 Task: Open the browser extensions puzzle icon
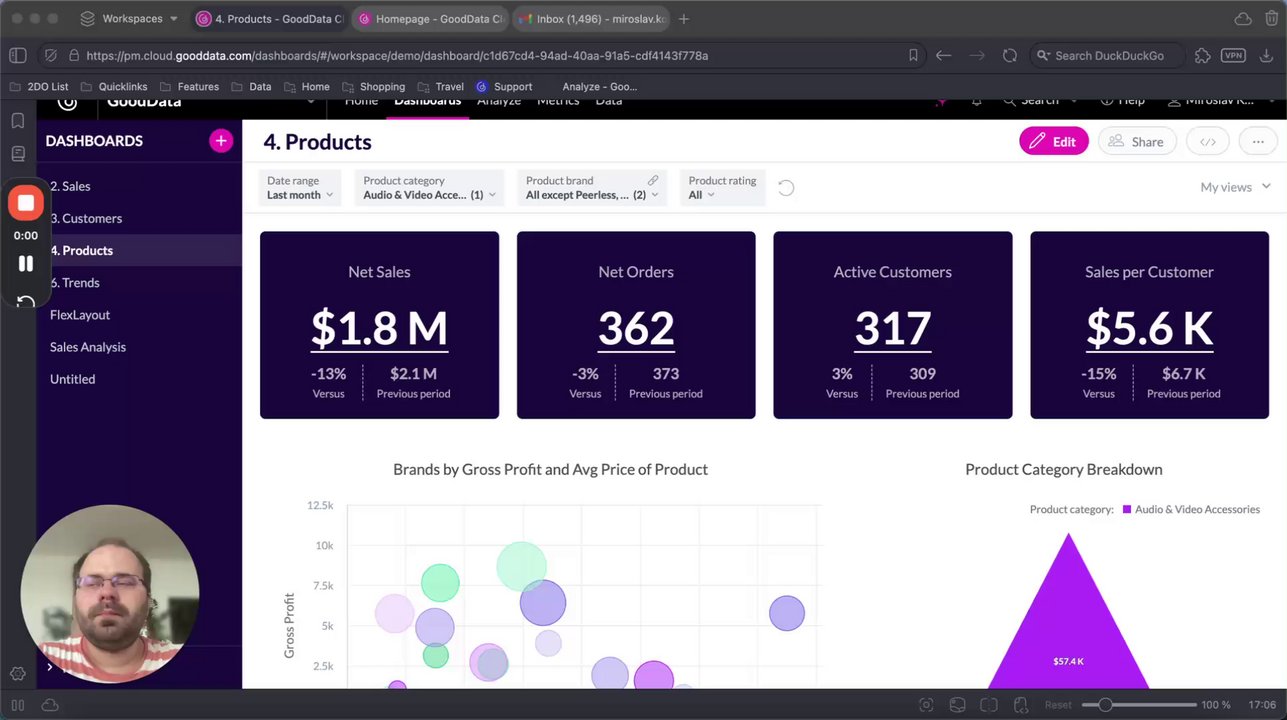[x=1203, y=56]
